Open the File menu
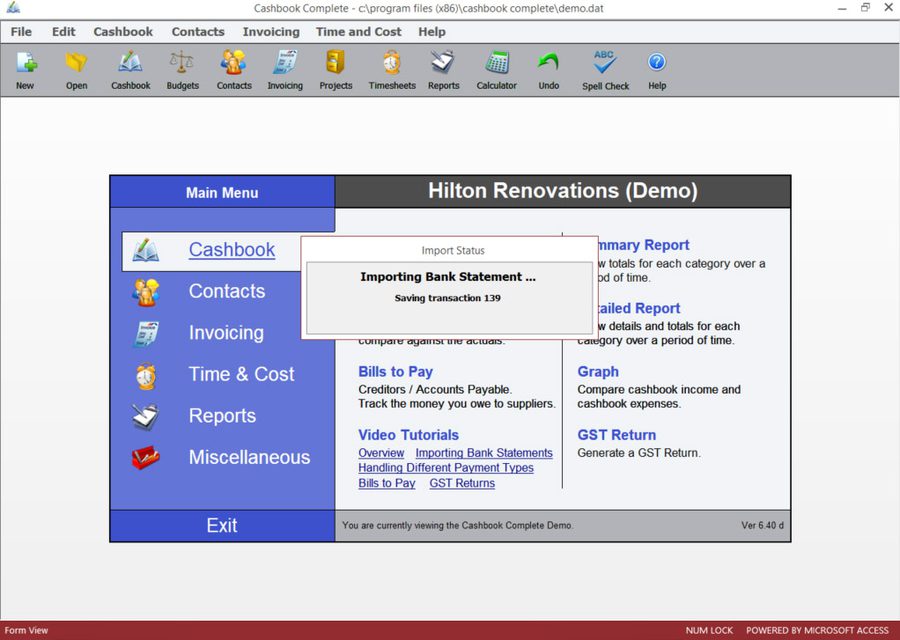 coord(21,32)
